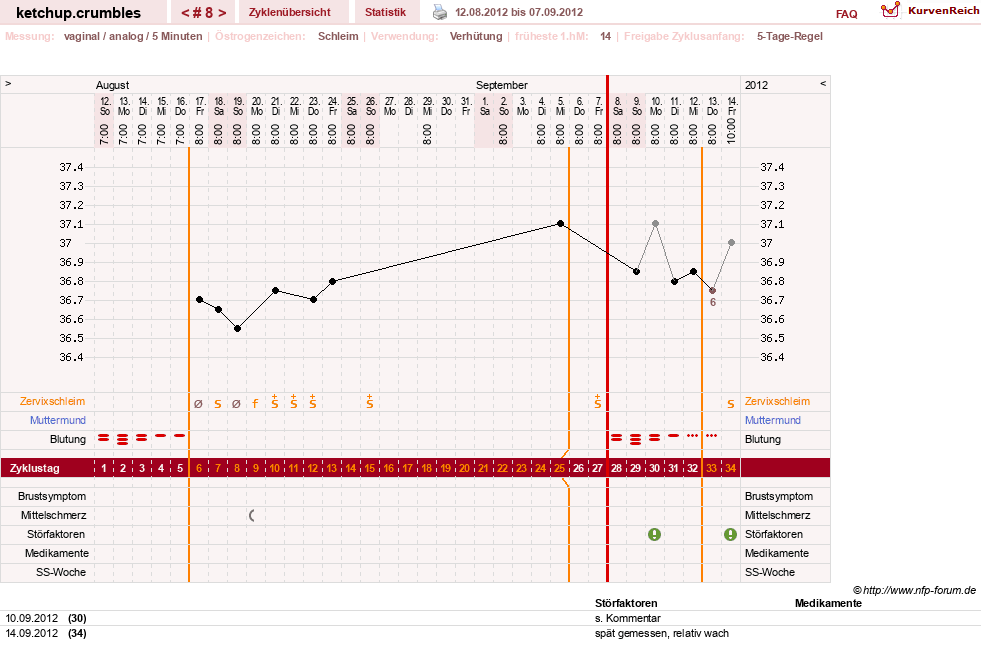Click the dotted spotting symbol on cycle day 32
This screenshot has height=662, width=981.
pyautogui.click(x=693, y=435)
